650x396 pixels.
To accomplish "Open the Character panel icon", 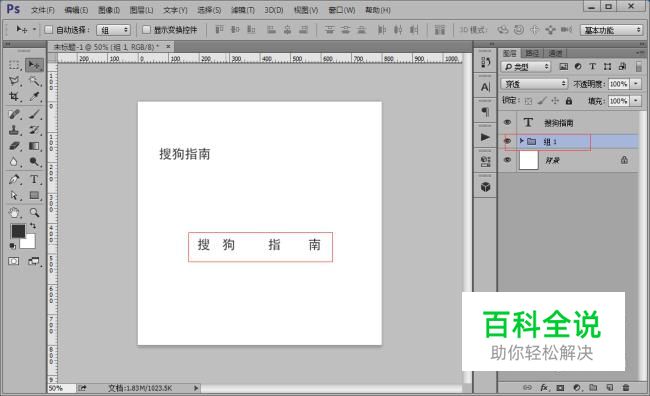I will tap(485, 87).
